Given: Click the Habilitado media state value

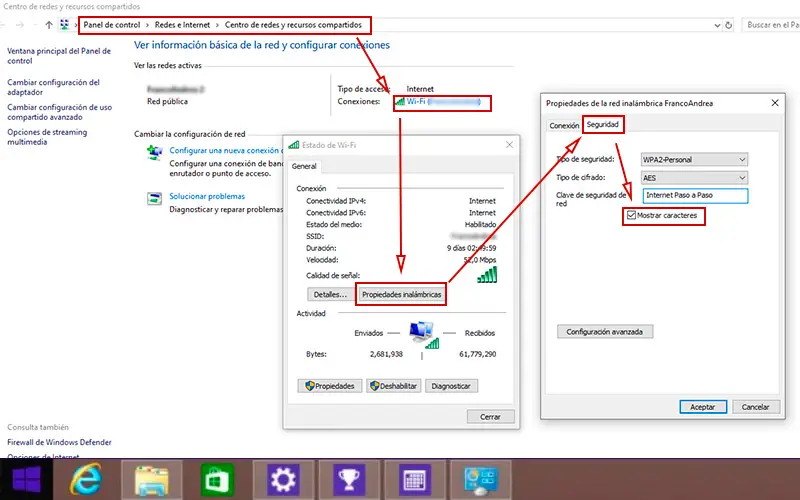Looking at the screenshot, I should (x=480, y=224).
